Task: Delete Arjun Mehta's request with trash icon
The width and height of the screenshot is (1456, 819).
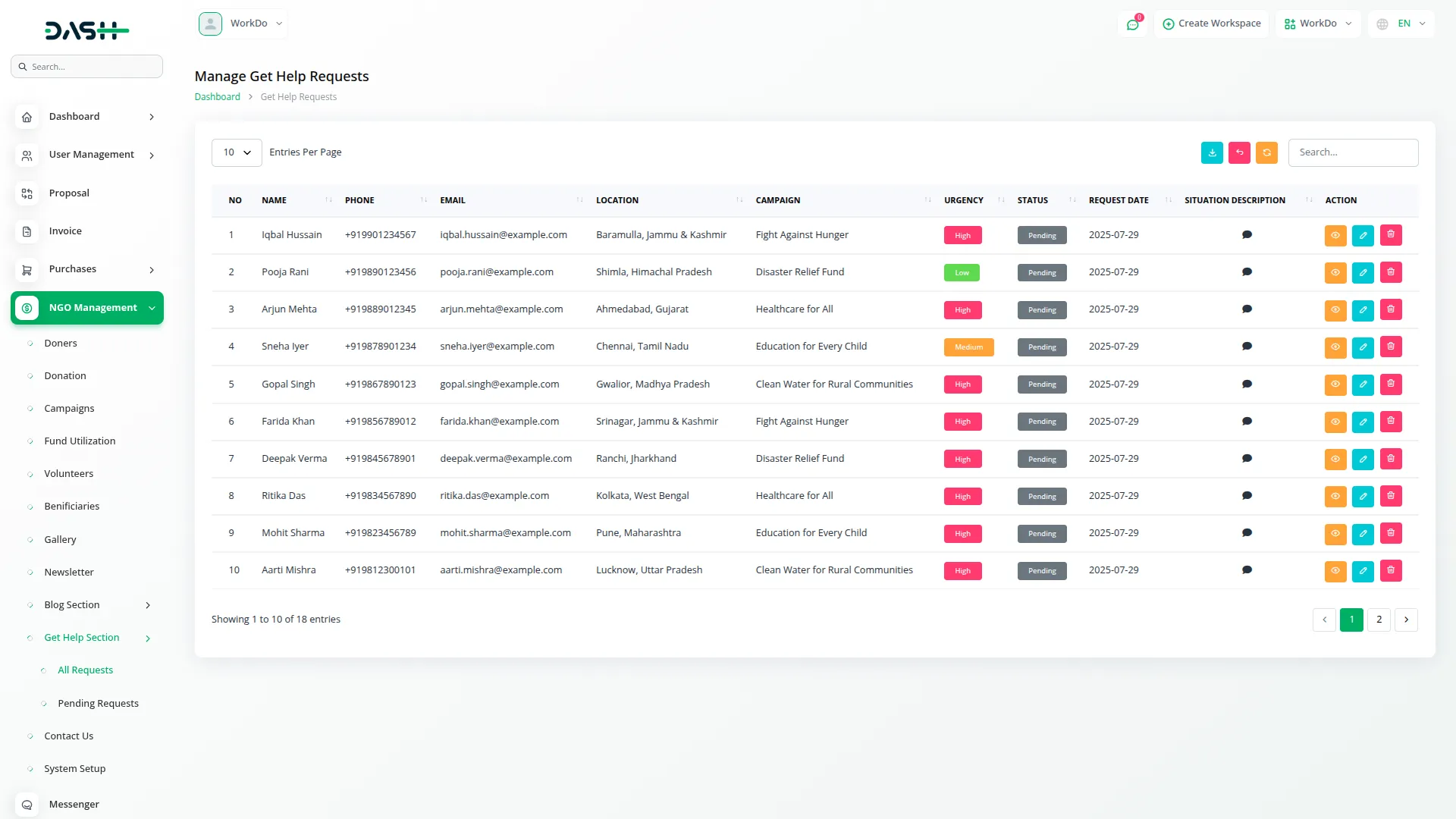Action: (1391, 309)
